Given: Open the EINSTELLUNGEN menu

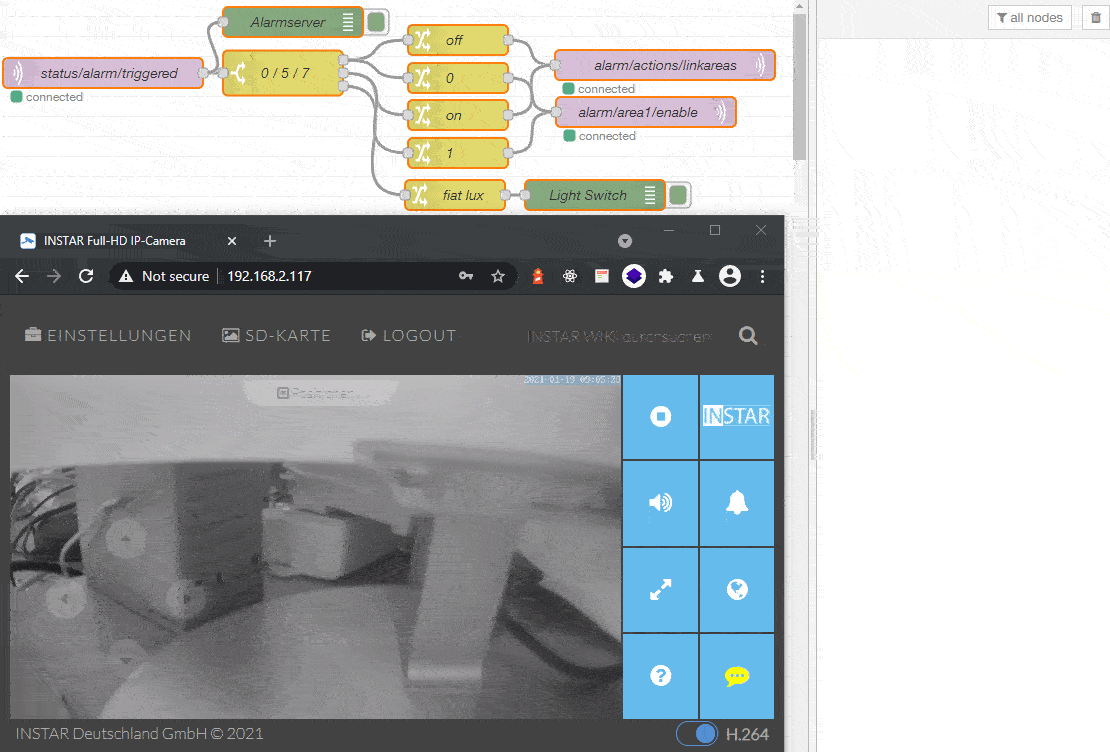Looking at the screenshot, I should (108, 336).
